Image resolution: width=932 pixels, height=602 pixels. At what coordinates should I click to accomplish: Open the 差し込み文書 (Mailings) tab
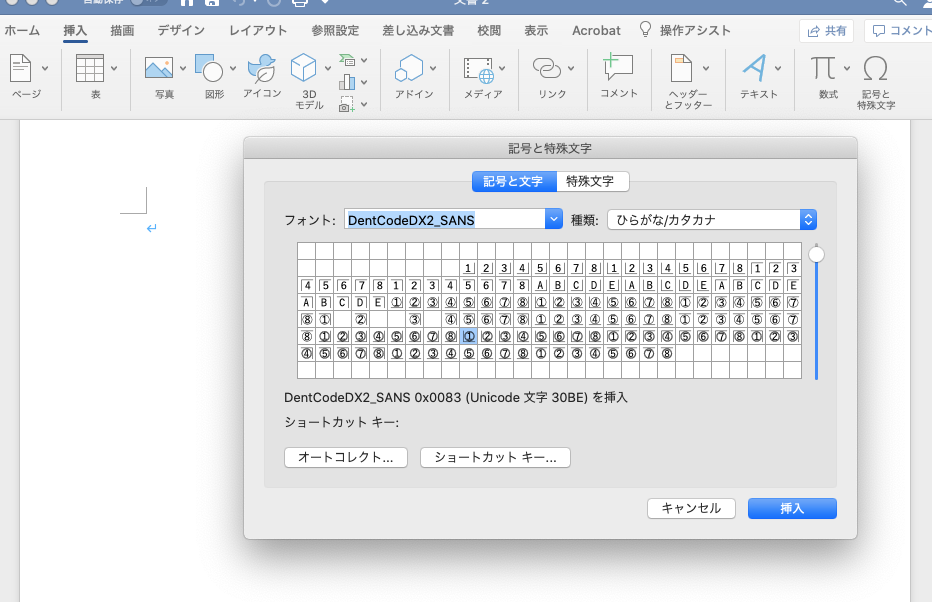[x=418, y=30]
